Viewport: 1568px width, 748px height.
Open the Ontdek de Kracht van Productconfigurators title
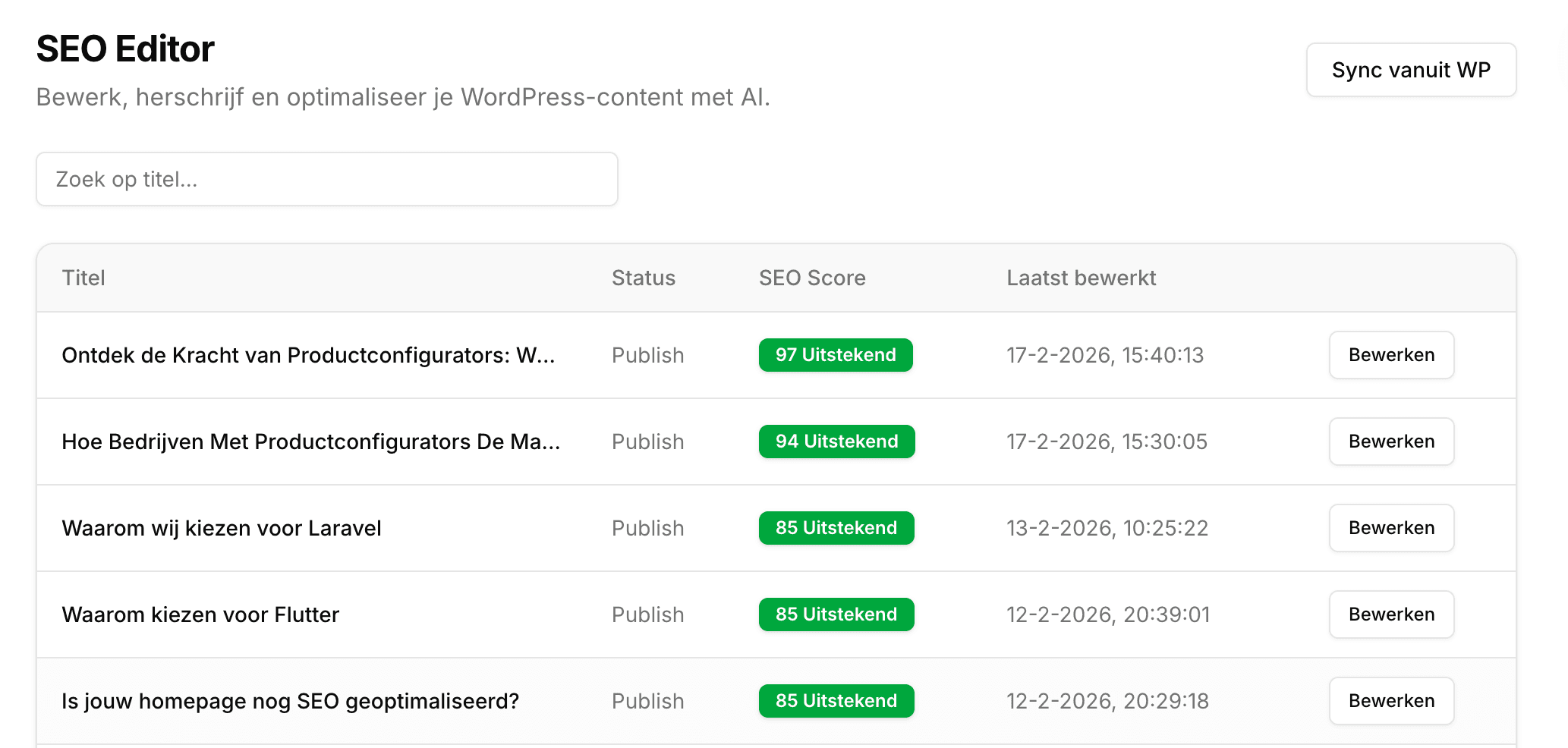click(308, 355)
